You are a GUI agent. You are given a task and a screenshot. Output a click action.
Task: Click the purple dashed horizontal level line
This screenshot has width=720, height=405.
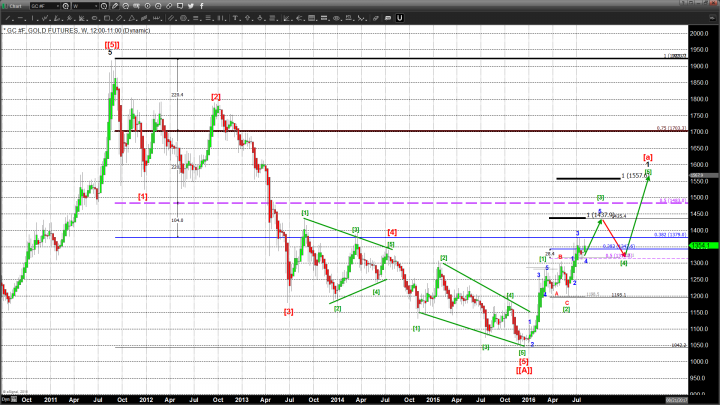[300, 203]
